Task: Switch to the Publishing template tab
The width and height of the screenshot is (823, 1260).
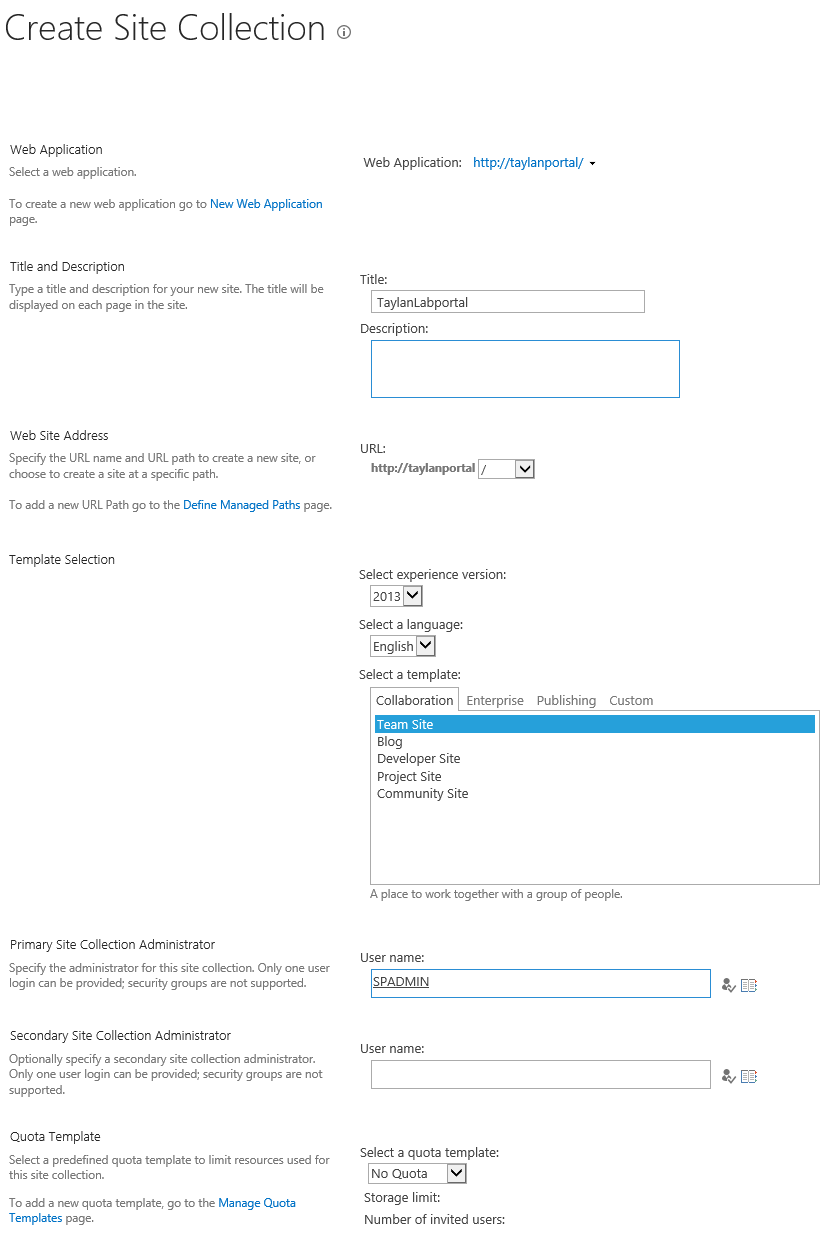Action: tap(566, 700)
